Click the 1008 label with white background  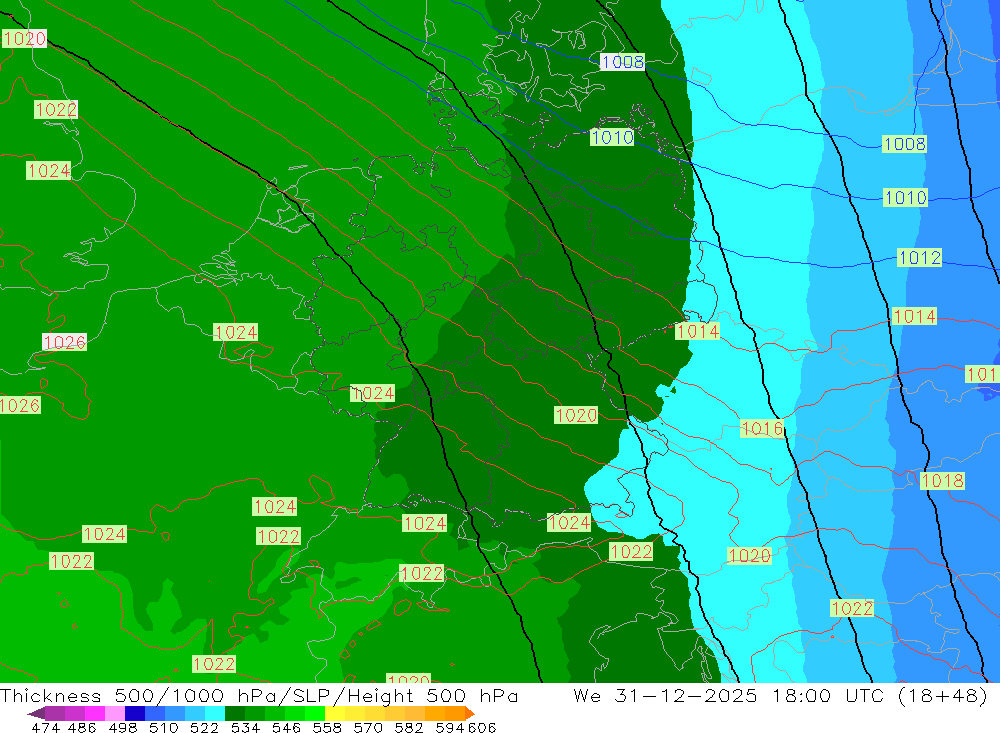point(622,62)
